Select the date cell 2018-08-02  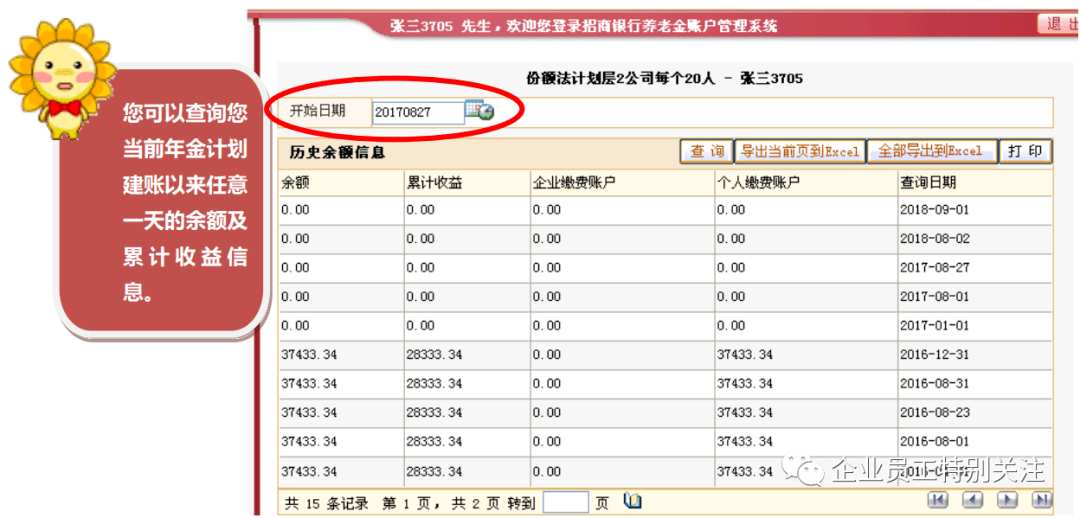(x=934, y=239)
